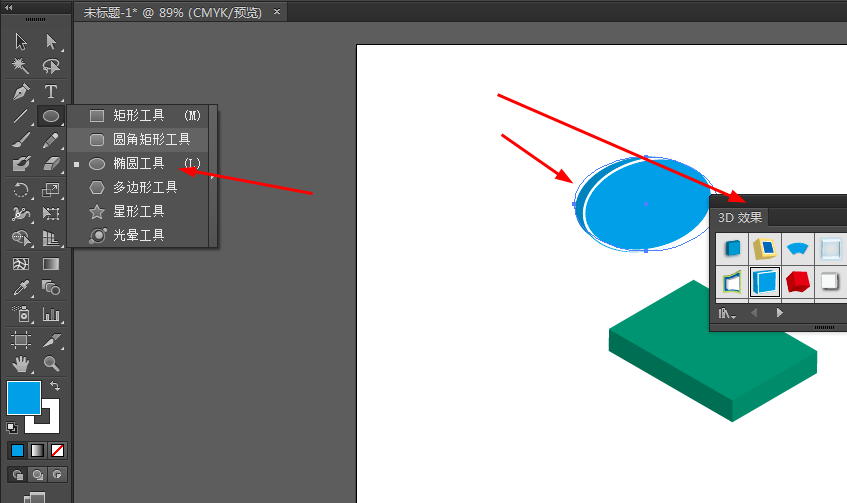The width and height of the screenshot is (847, 503).
Task: Set paint mode to solid Color
Action: (x=17, y=450)
